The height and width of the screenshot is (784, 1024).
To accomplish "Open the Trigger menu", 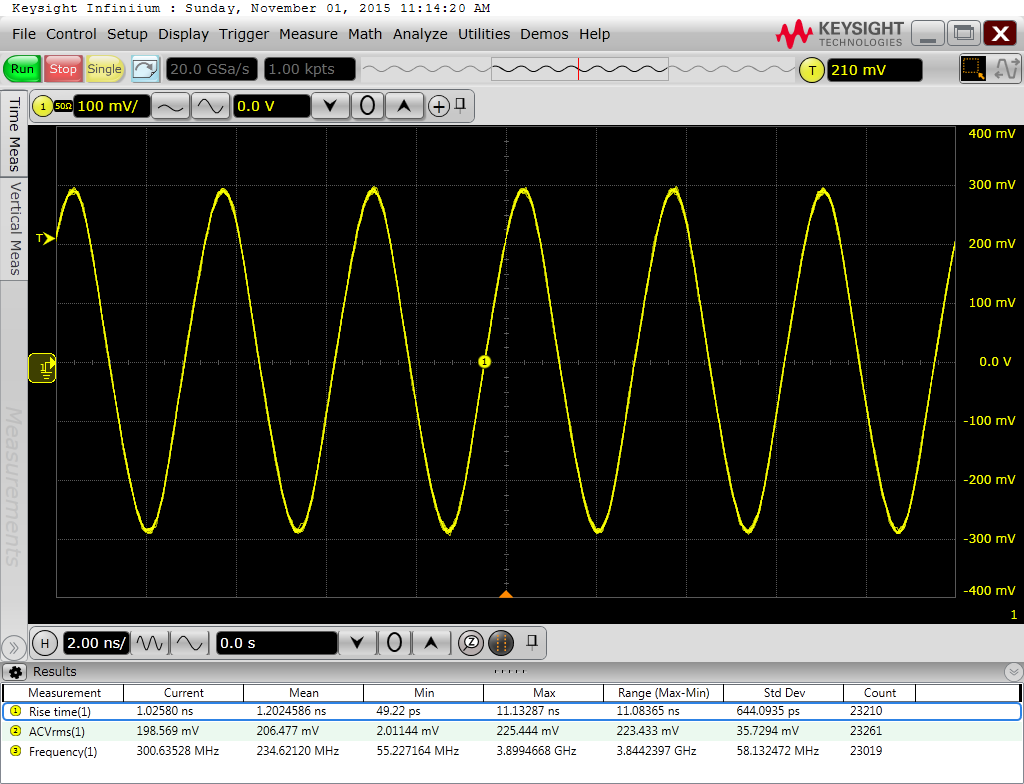I will click(244, 34).
